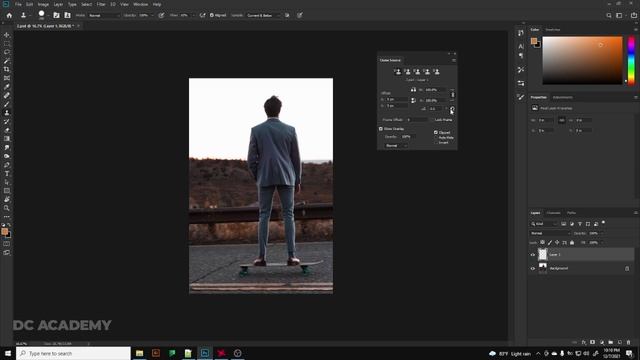Select the Brush tool

tap(7, 104)
